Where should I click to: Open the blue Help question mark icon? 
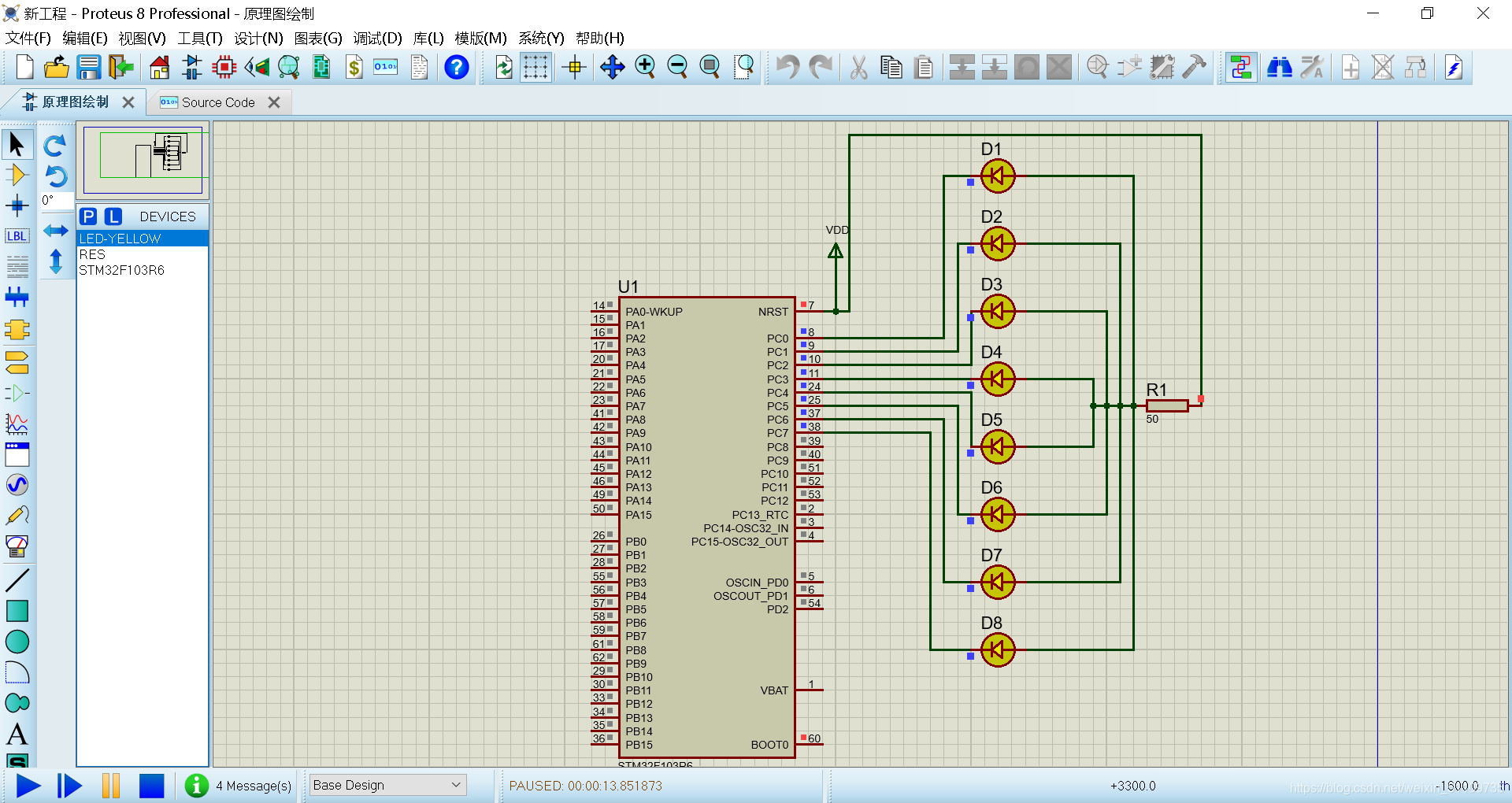(457, 68)
